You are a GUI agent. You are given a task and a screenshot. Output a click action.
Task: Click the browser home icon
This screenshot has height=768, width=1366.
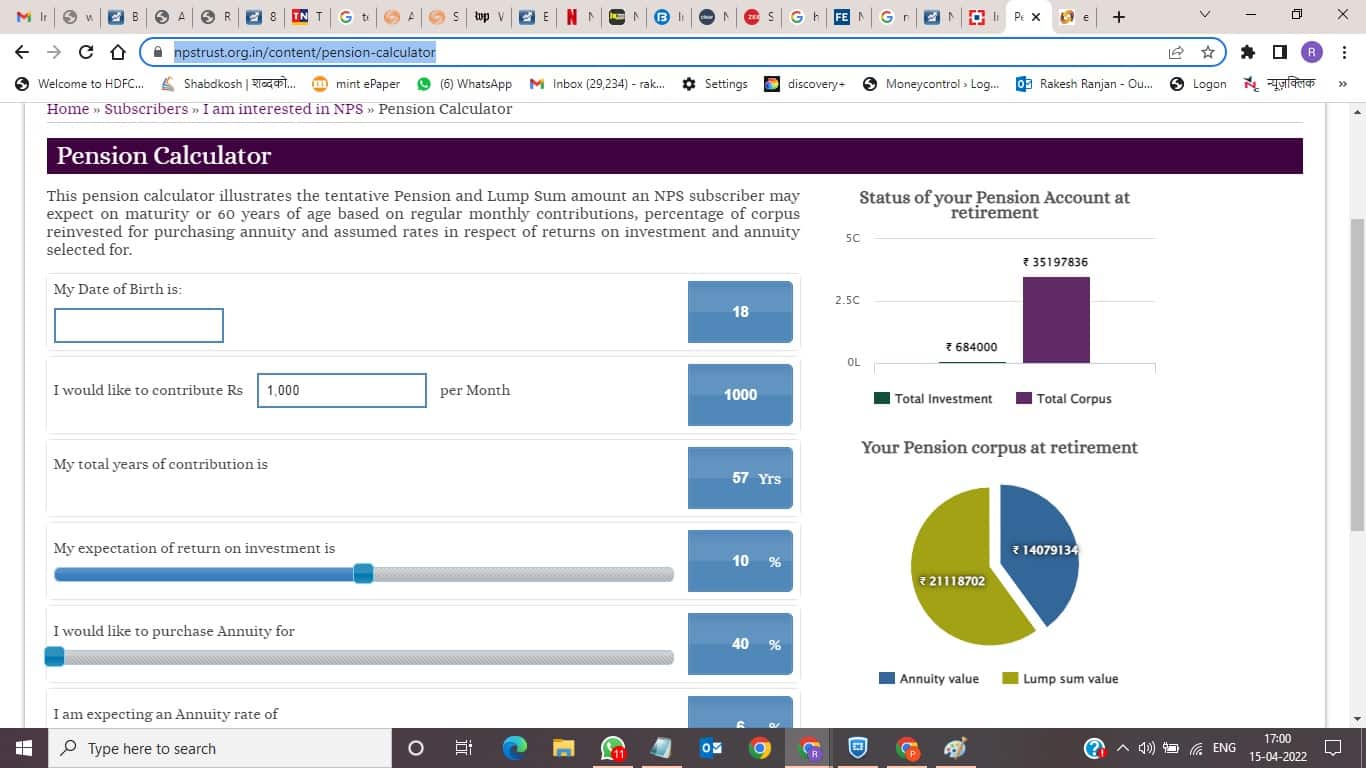coord(118,52)
